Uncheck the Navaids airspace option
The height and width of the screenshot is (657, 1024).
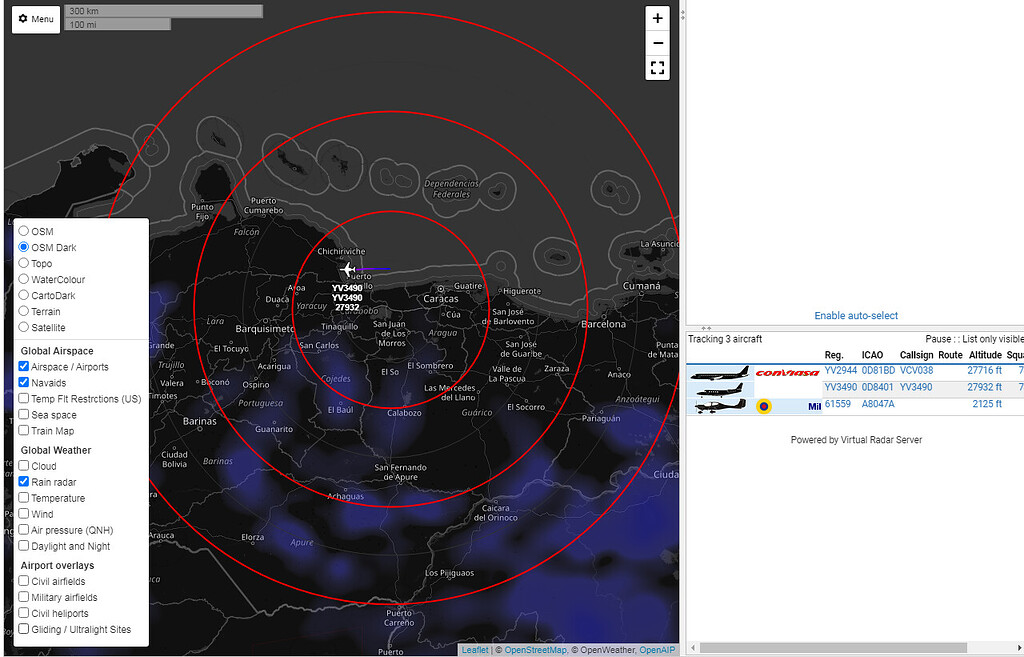(23, 382)
